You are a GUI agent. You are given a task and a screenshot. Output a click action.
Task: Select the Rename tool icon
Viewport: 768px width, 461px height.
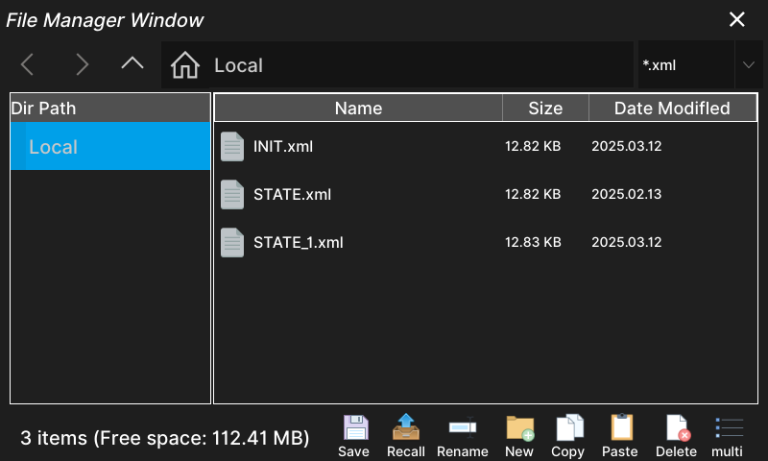(462, 430)
